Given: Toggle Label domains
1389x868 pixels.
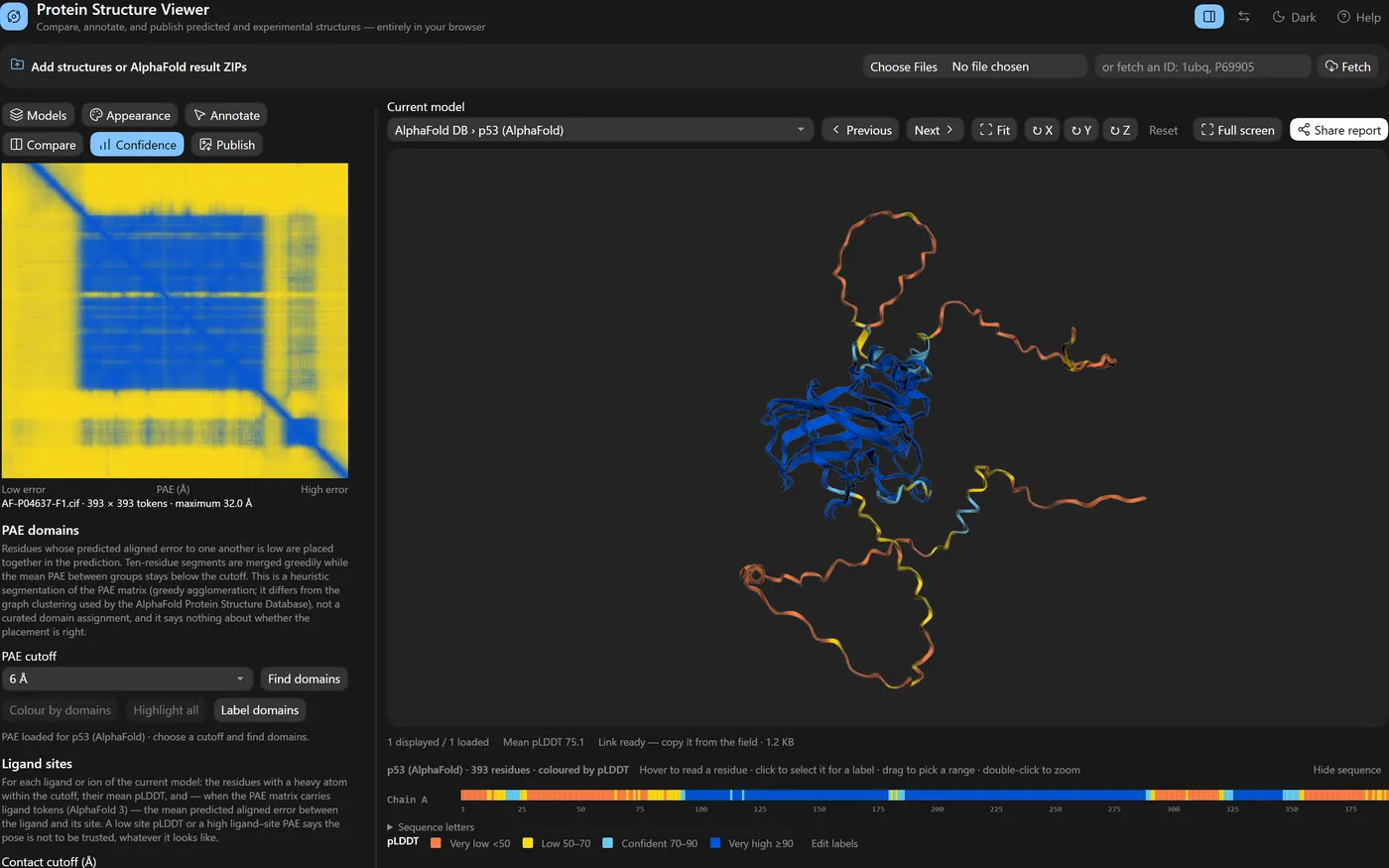Looking at the screenshot, I should pyautogui.click(x=259, y=710).
